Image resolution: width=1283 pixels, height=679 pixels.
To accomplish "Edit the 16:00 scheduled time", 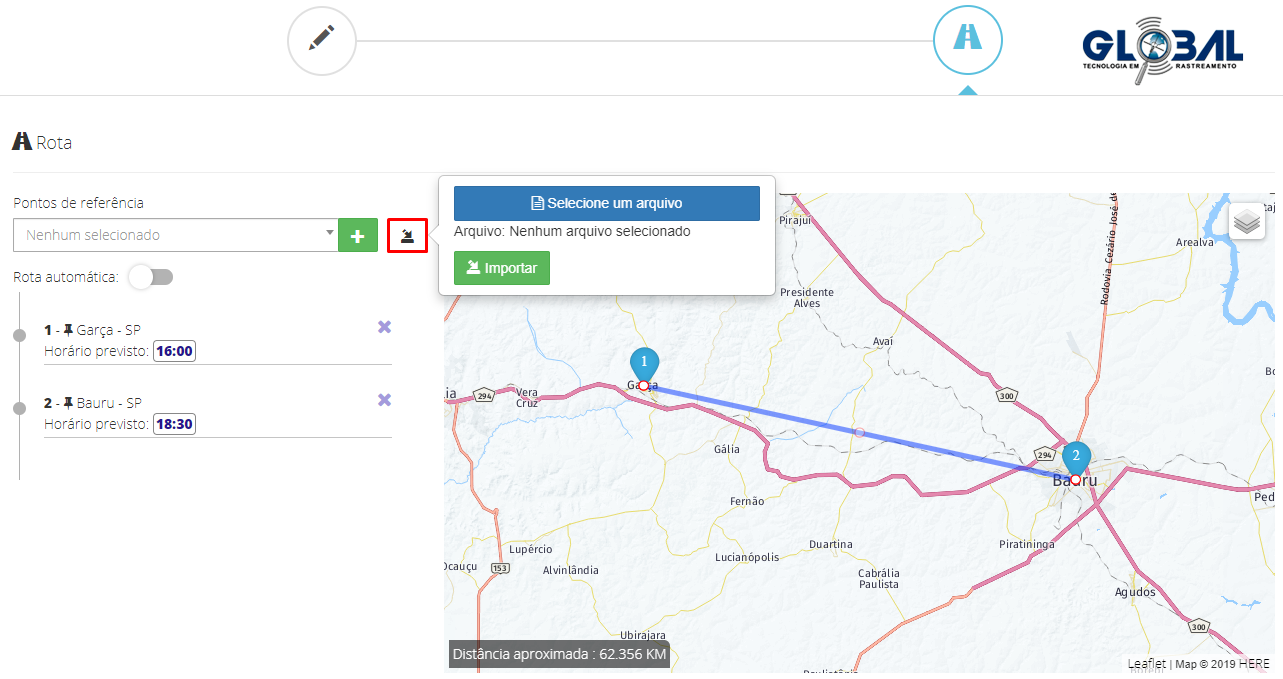I will tap(175, 351).
